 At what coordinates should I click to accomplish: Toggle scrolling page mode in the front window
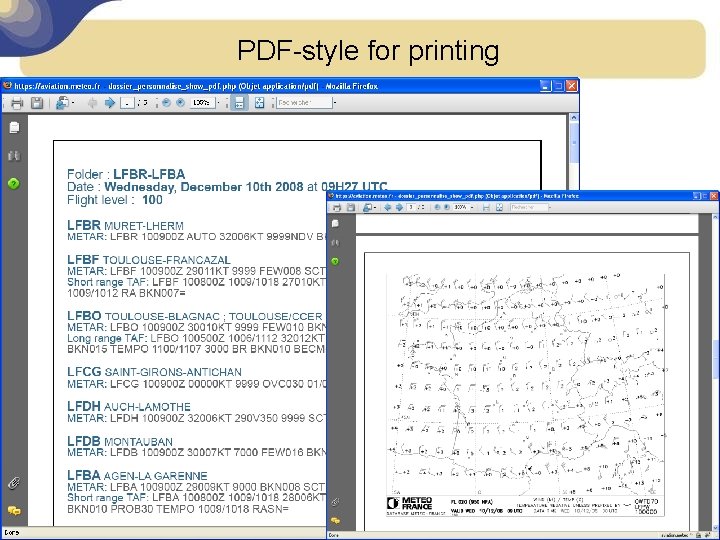click(486, 208)
